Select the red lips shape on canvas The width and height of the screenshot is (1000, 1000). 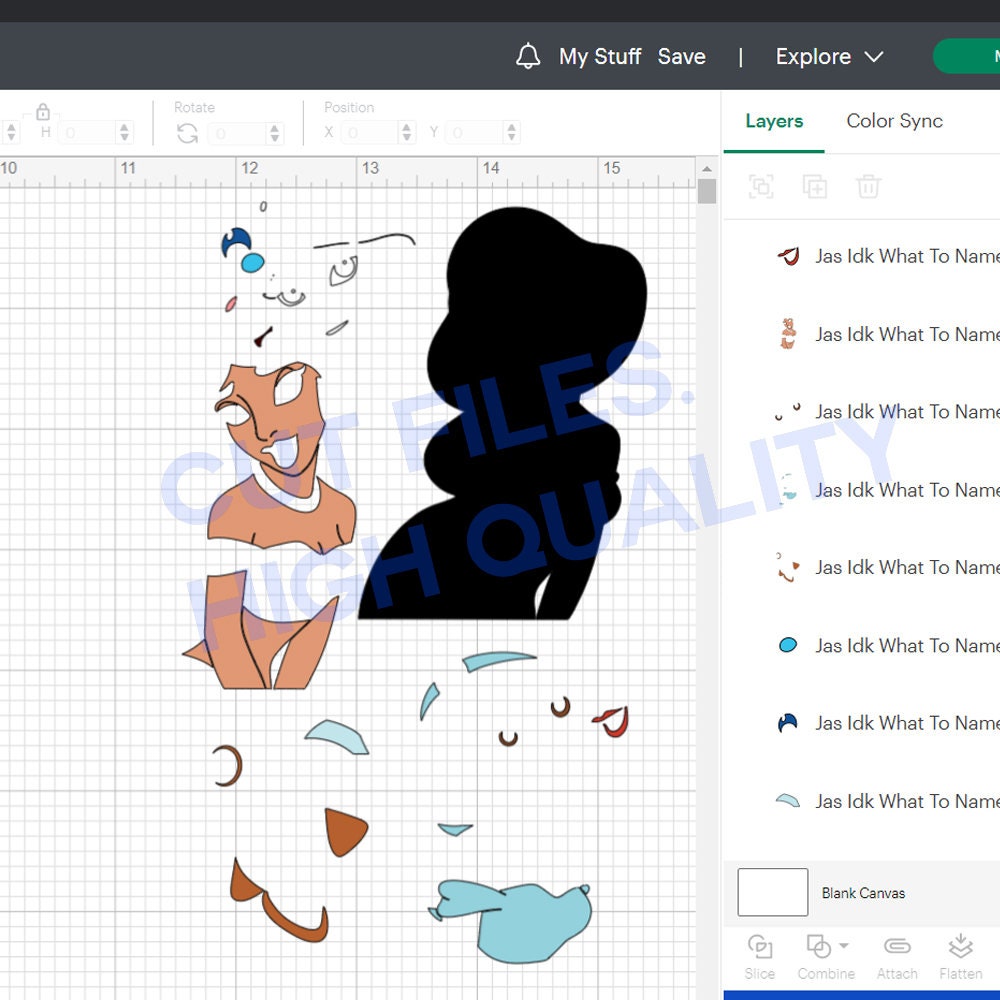coord(612,721)
